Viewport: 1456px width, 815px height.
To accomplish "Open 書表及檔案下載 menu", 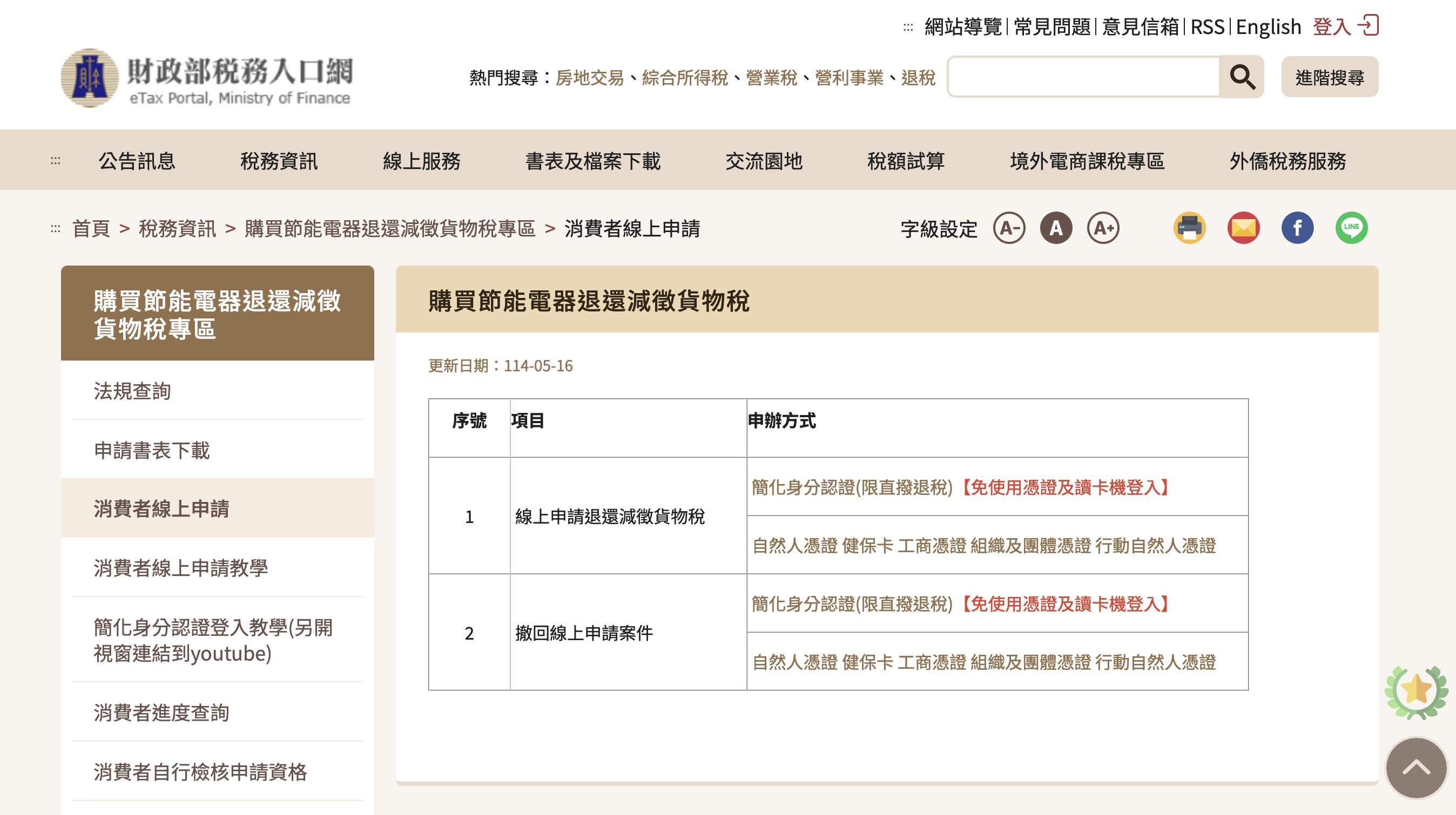I will [x=593, y=161].
